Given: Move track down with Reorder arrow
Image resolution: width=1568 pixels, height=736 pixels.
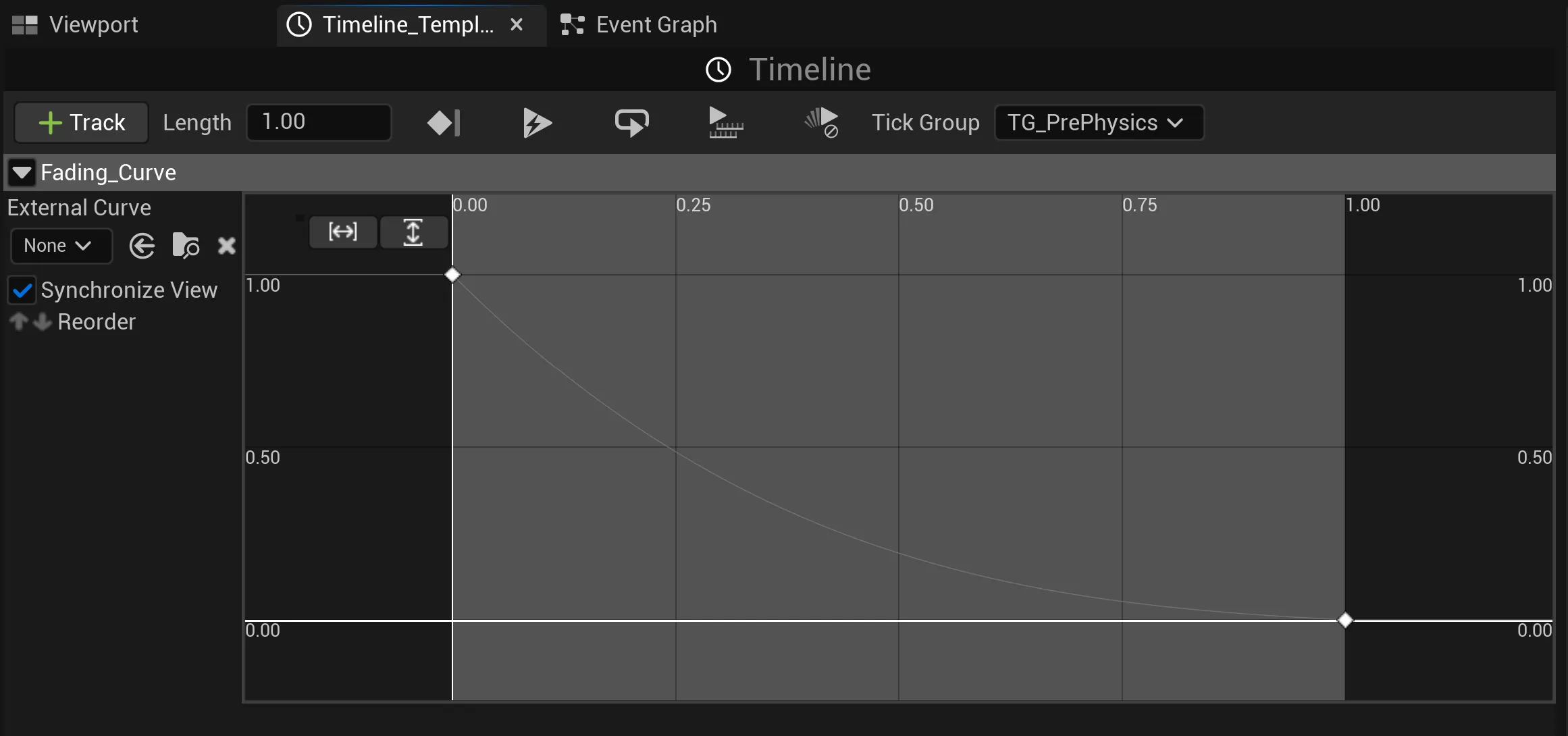Looking at the screenshot, I should [x=43, y=322].
